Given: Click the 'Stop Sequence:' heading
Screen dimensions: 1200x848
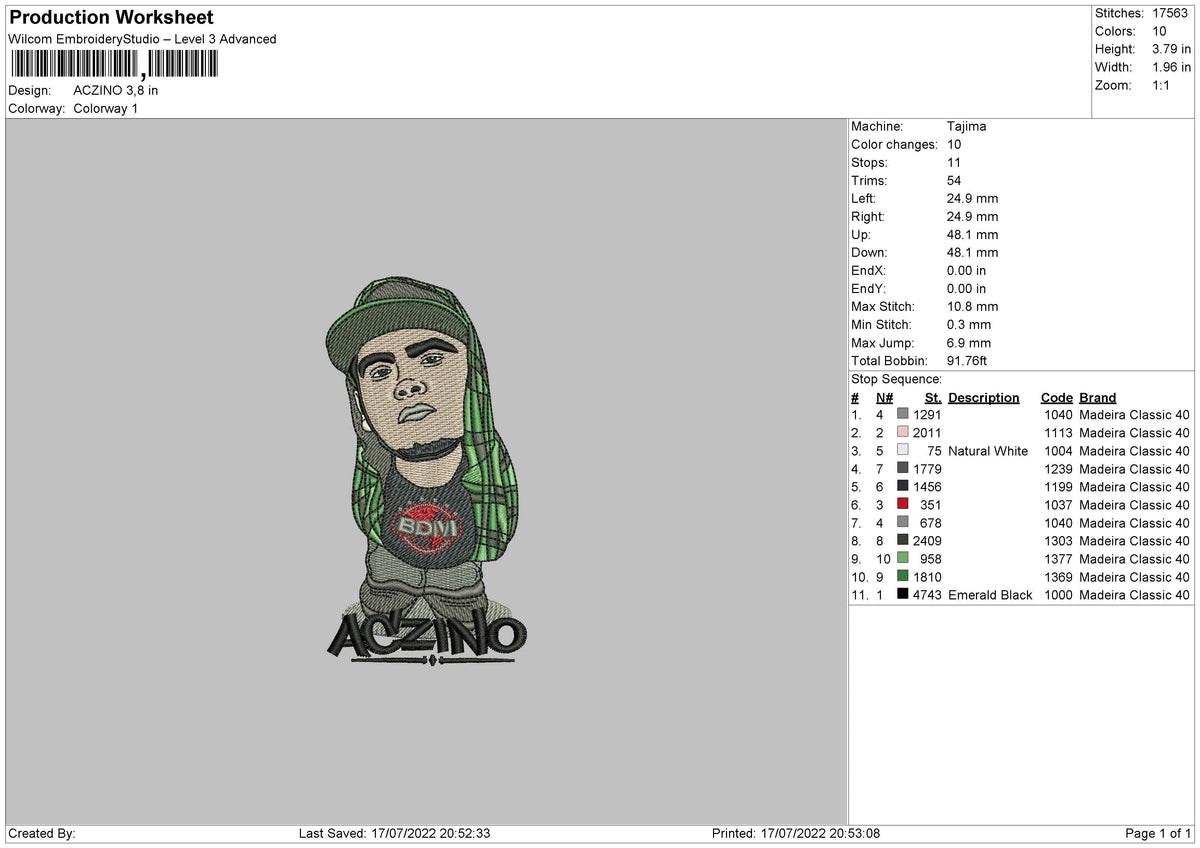Looking at the screenshot, I should 896,379.
